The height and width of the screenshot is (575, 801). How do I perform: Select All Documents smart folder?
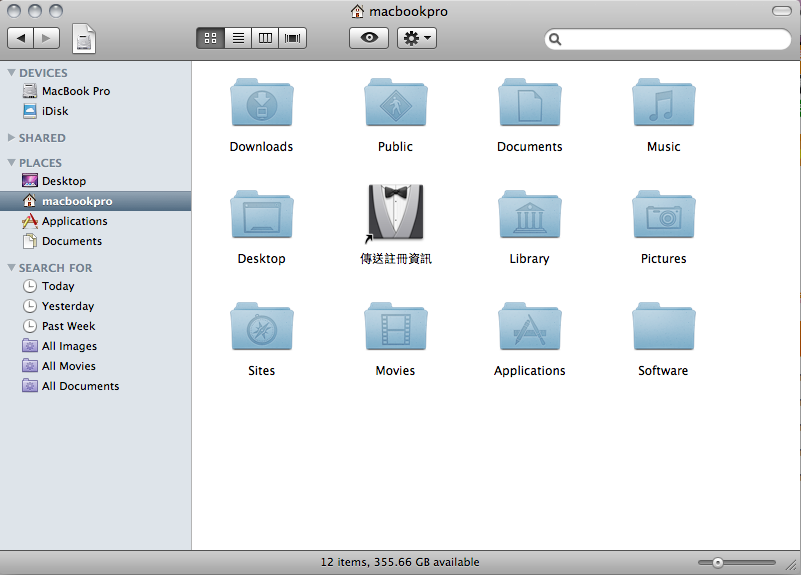(96, 386)
